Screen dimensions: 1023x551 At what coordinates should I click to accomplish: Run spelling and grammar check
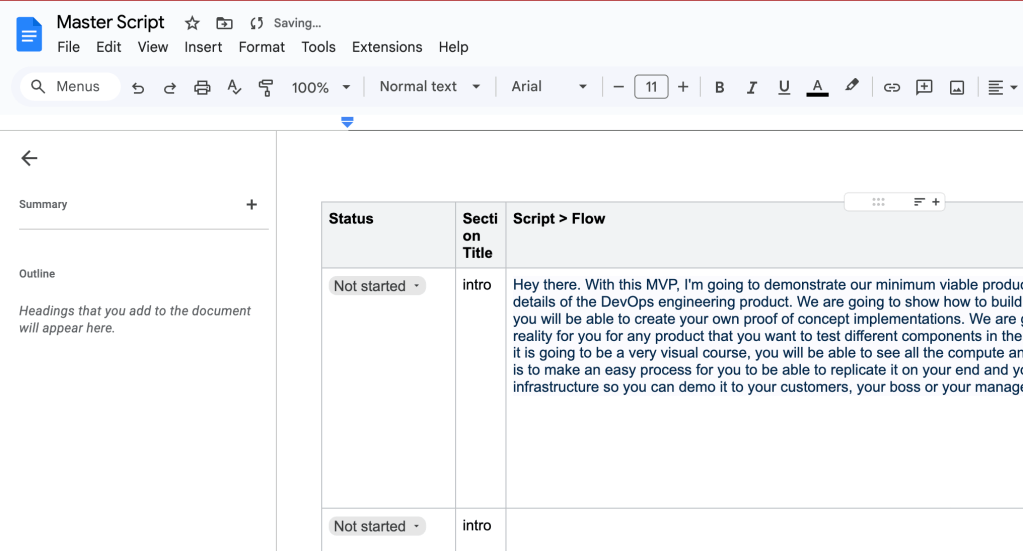pos(234,87)
